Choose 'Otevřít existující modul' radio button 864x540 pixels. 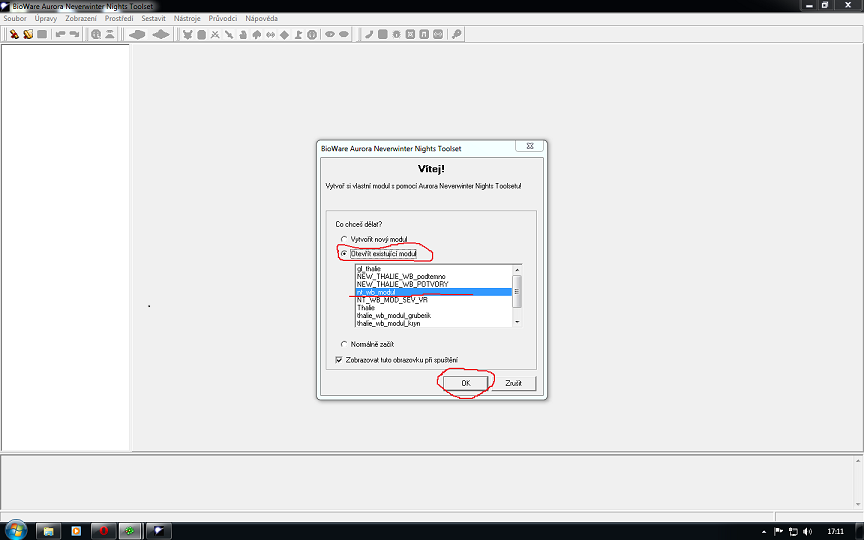(x=344, y=254)
